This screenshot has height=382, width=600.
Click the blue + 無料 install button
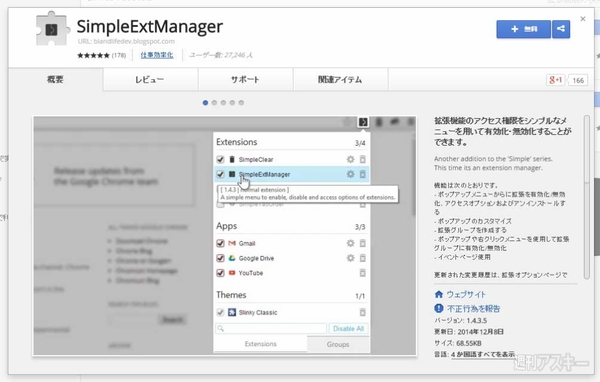[x=523, y=29]
